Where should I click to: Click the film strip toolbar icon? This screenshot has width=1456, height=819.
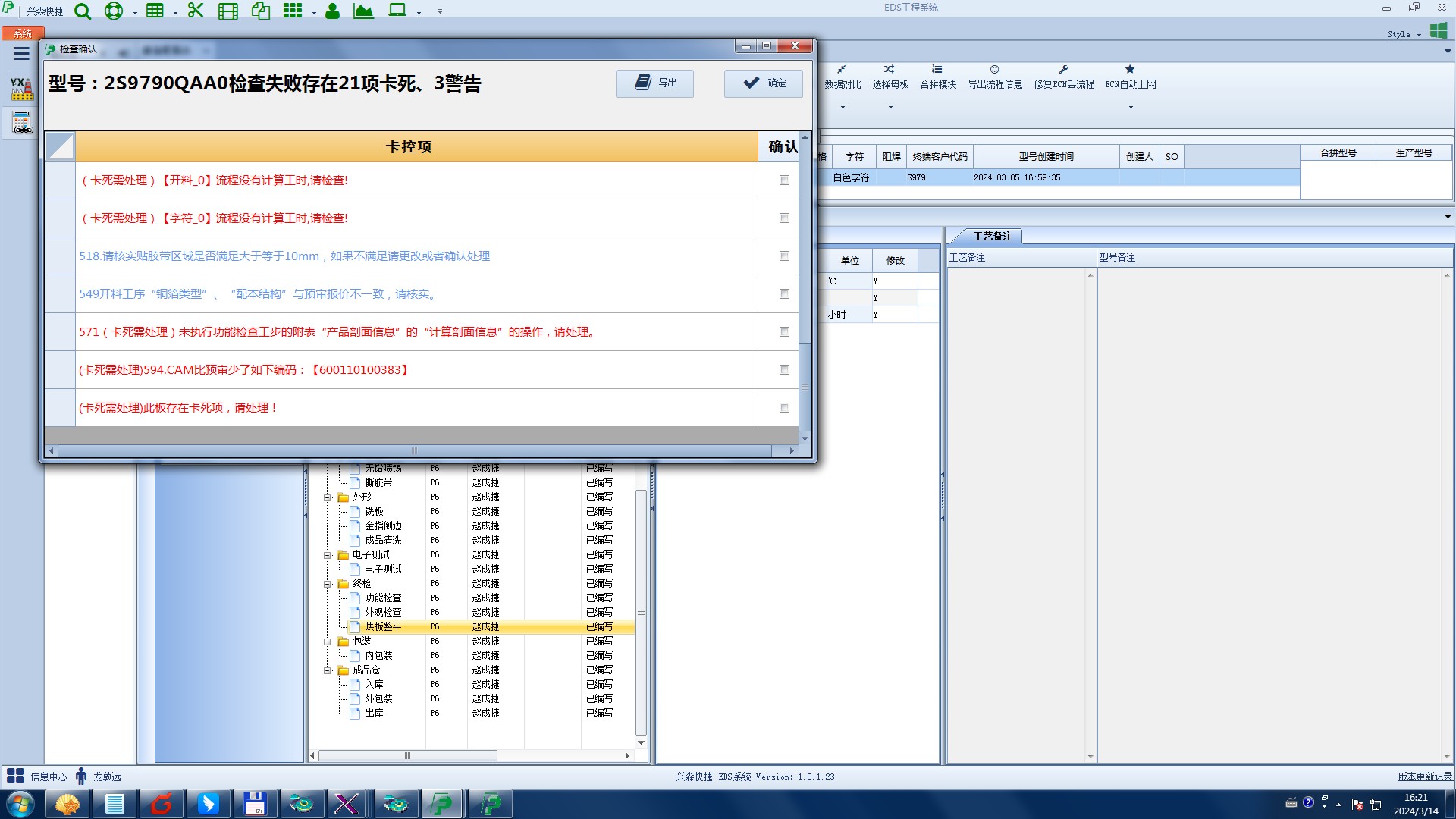pos(227,11)
